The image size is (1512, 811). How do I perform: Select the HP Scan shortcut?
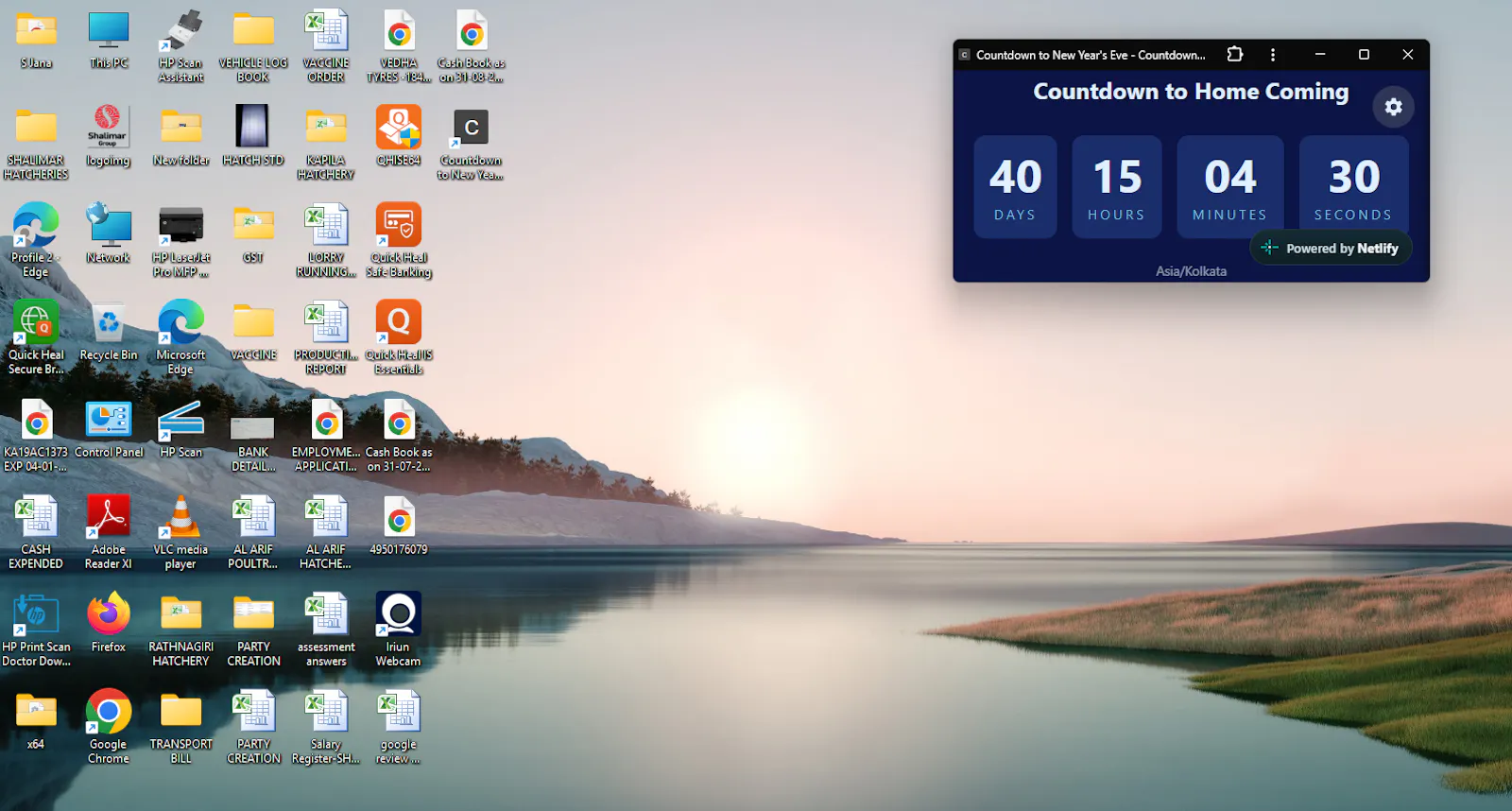[x=180, y=430]
